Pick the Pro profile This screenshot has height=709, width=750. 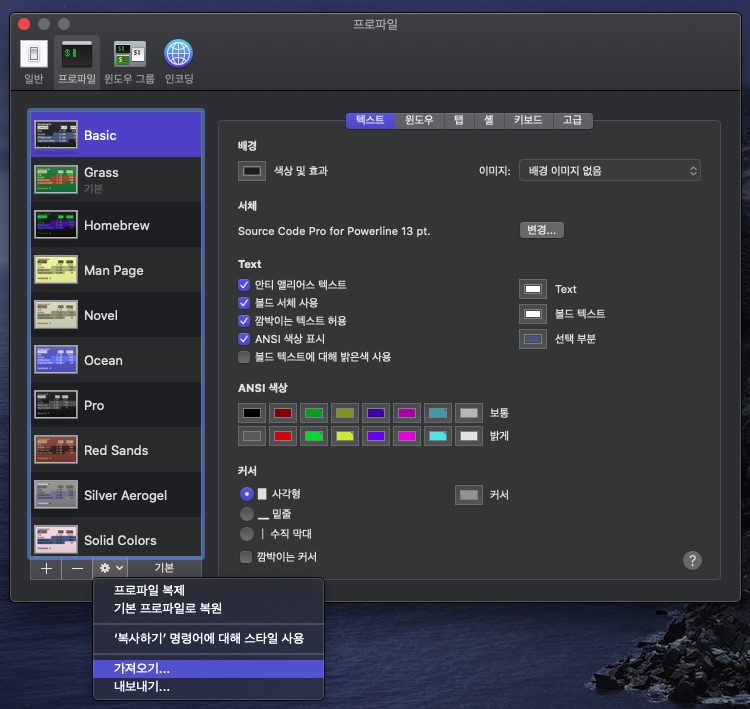(116, 404)
